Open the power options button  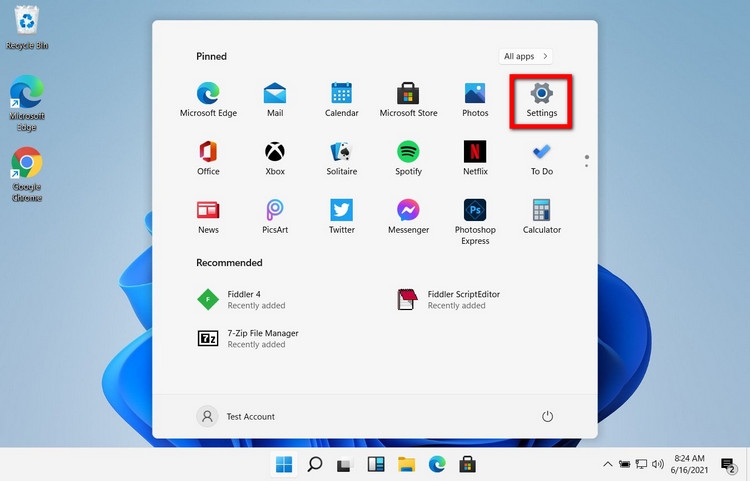[547, 416]
